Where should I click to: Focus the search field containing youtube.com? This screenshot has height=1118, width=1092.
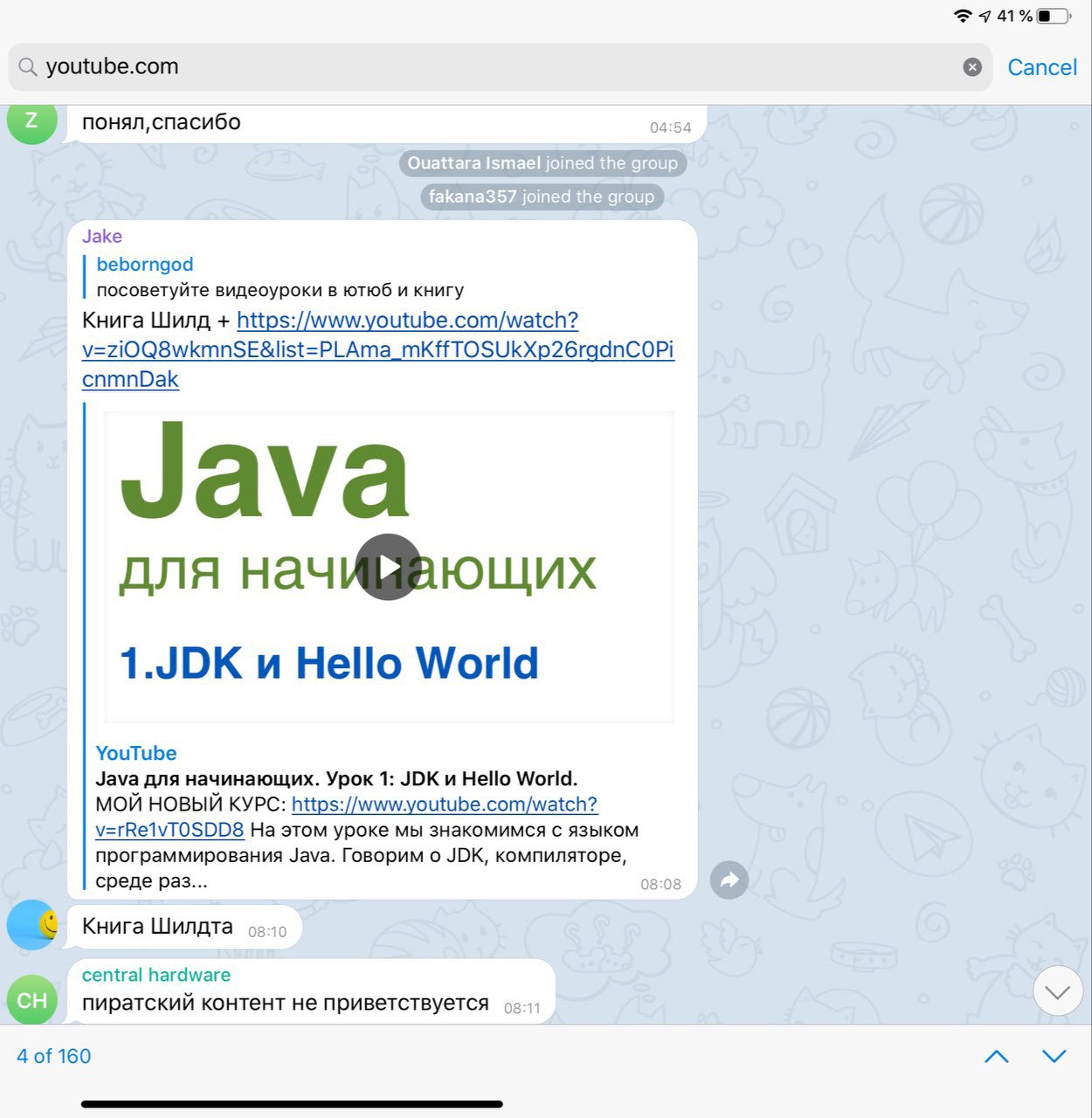(501, 67)
